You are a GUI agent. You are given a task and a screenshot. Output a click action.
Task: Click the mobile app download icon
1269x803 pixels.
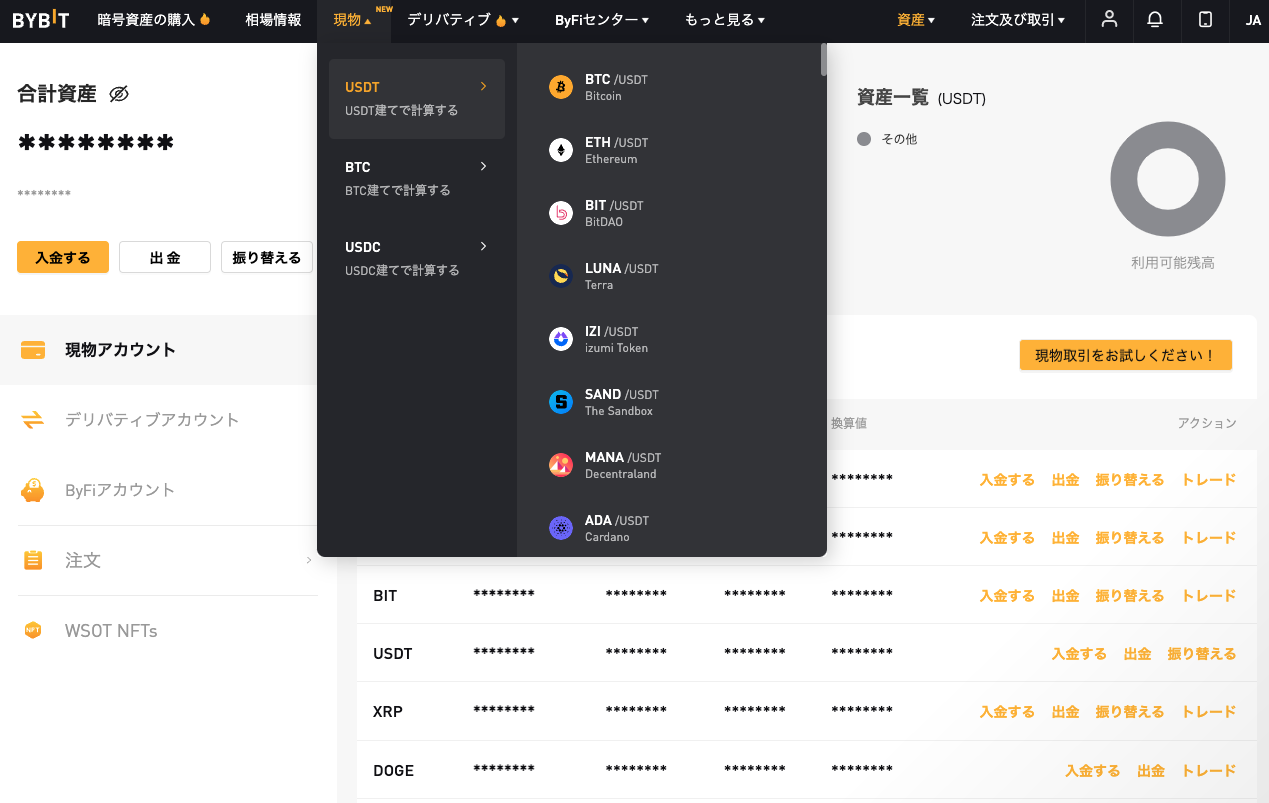1205,20
